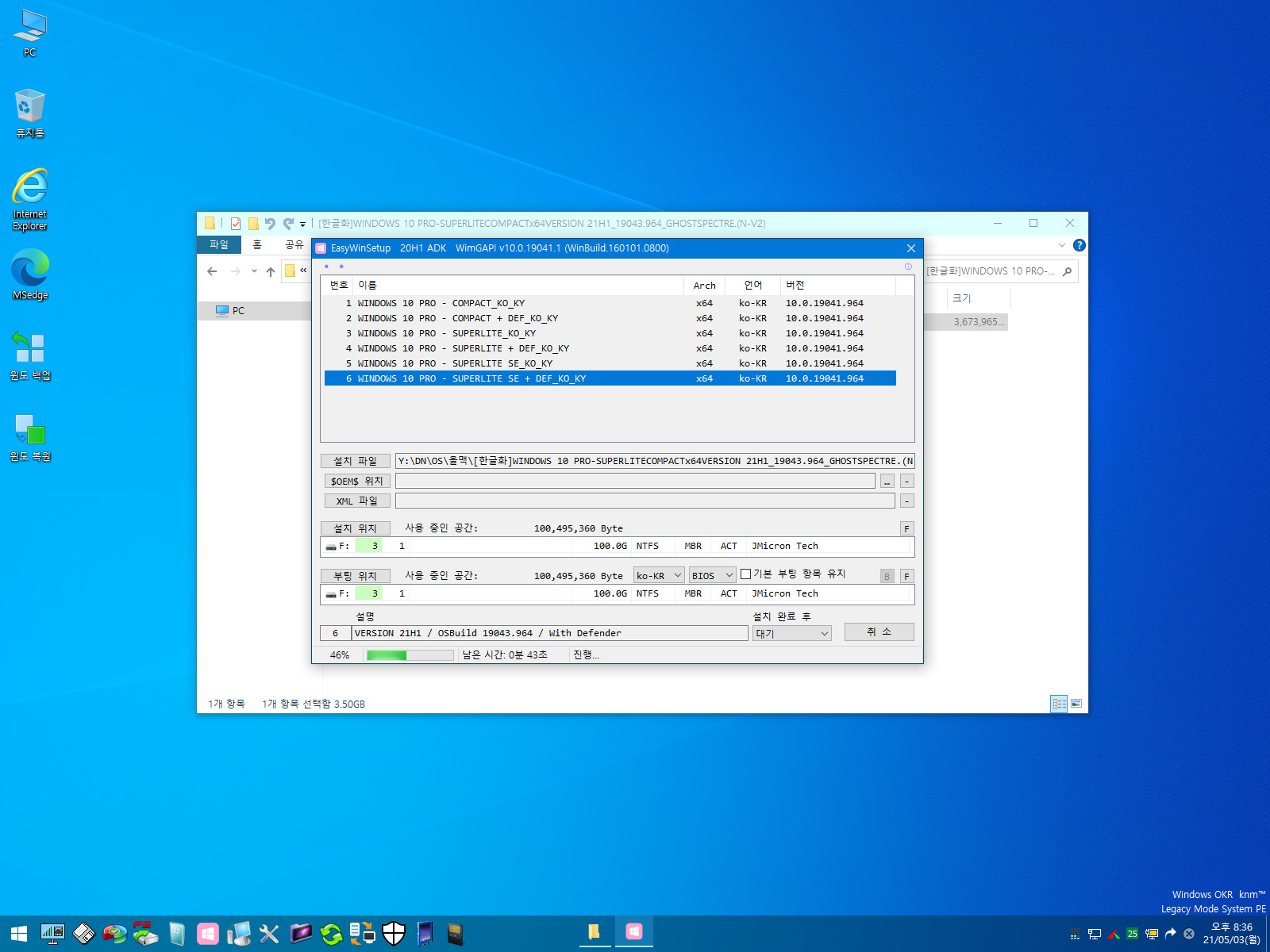This screenshot has height=952, width=1270.
Task: Click the green 25 tray icon
Action: pos(1132,934)
